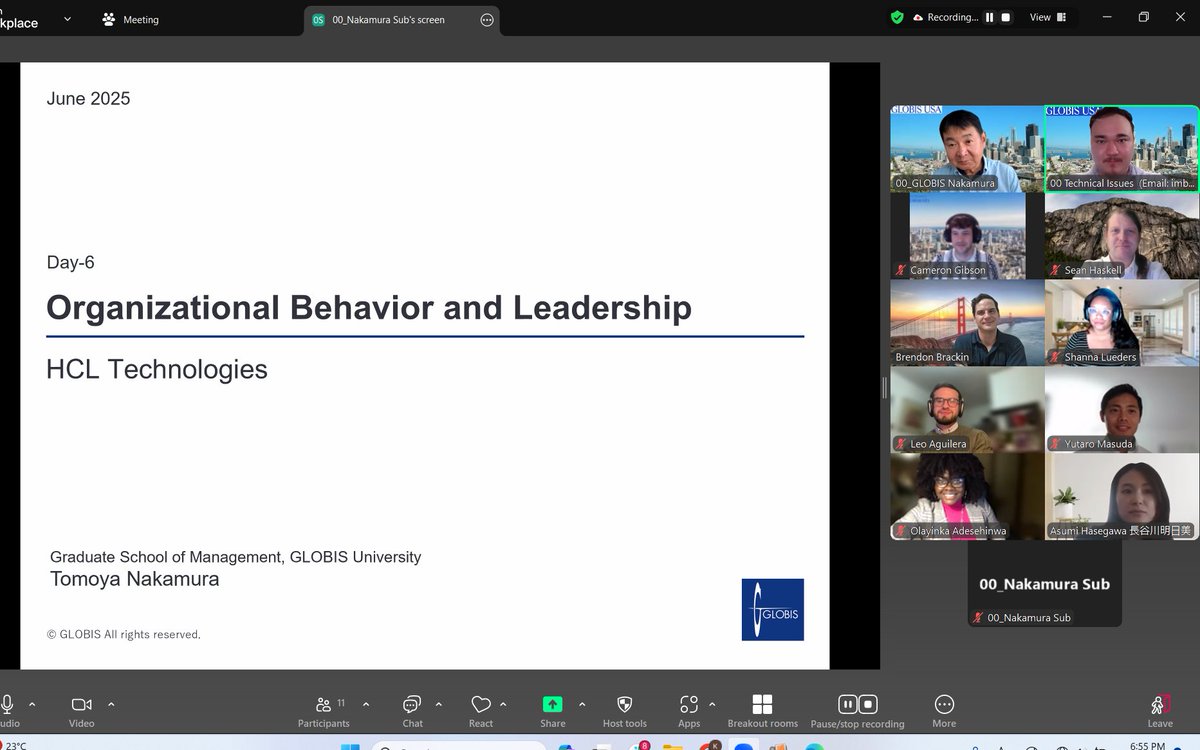Open the View layout menu
The image size is (1200, 750).
(x=1048, y=17)
